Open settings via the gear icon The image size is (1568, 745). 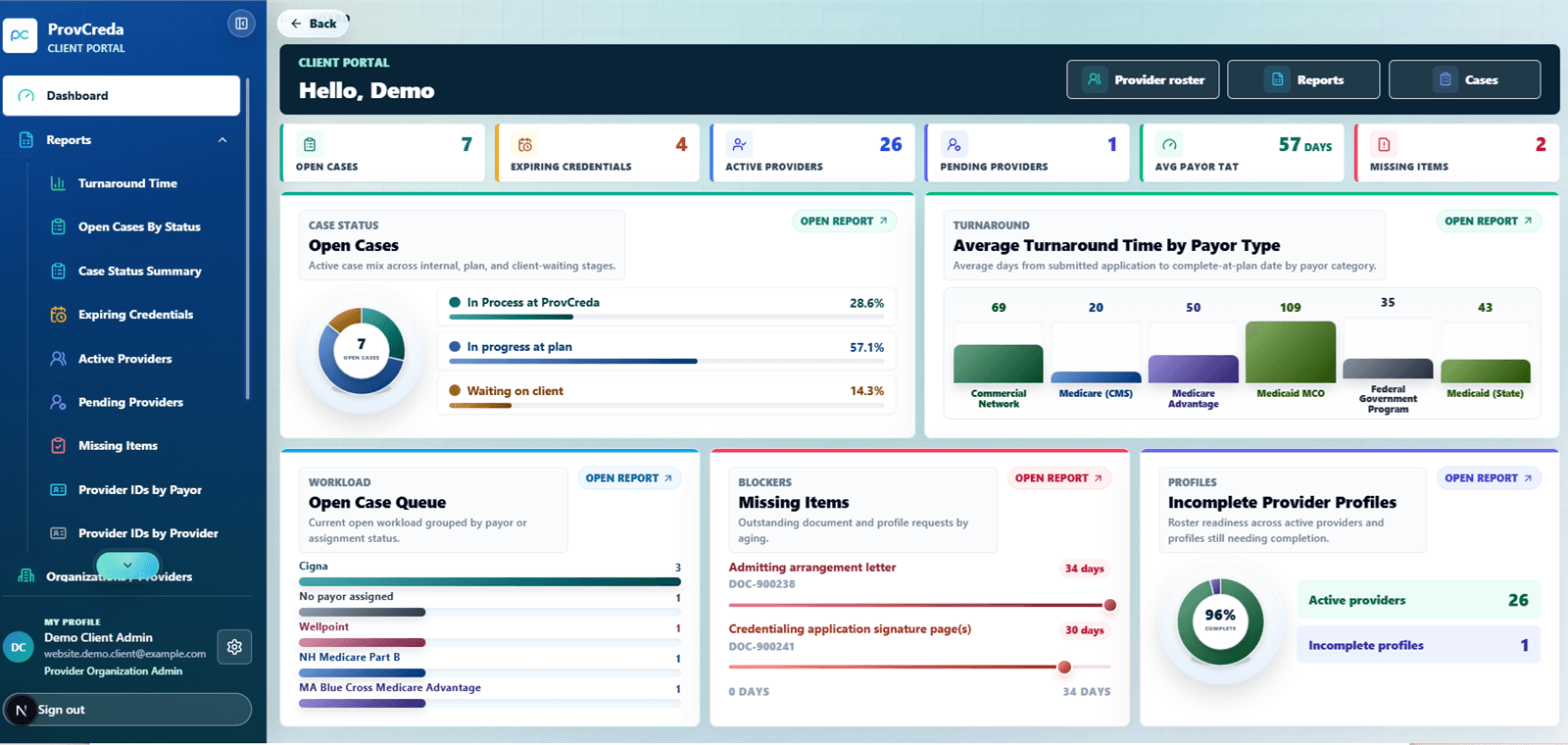click(234, 647)
